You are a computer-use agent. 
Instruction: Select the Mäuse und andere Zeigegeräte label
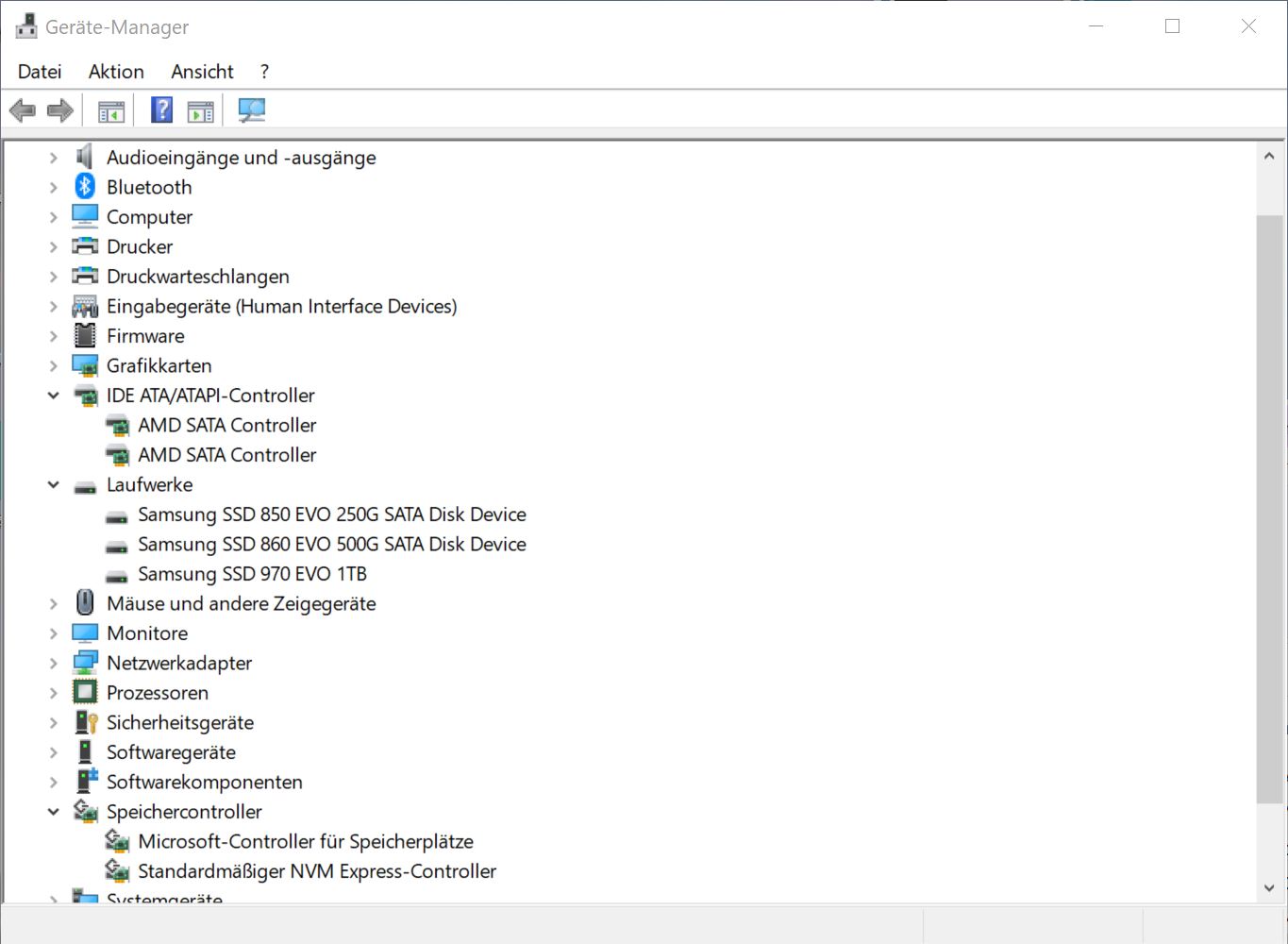pos(242,603)
